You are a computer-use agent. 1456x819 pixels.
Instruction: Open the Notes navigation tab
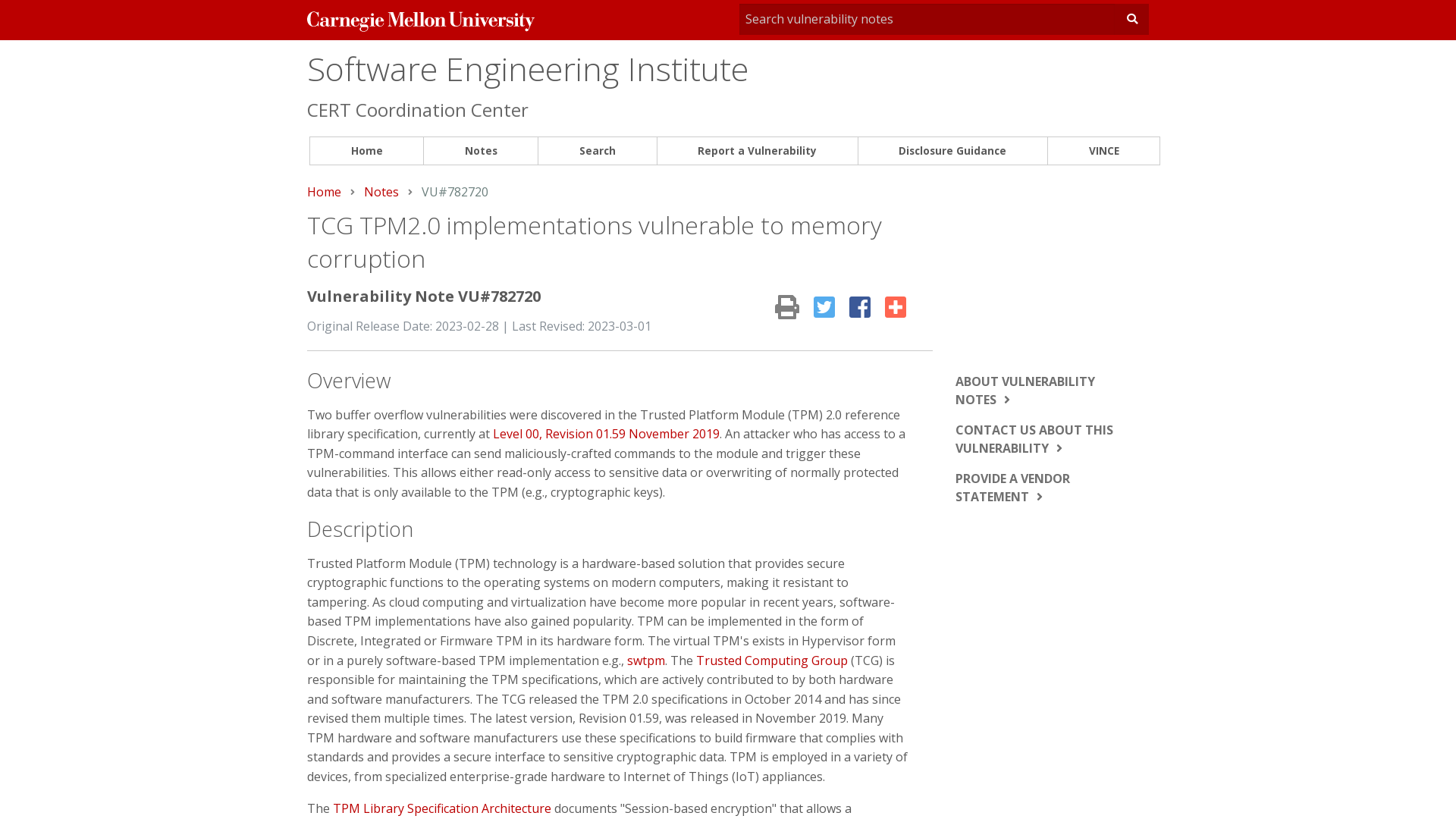click(x=481, y=151)
